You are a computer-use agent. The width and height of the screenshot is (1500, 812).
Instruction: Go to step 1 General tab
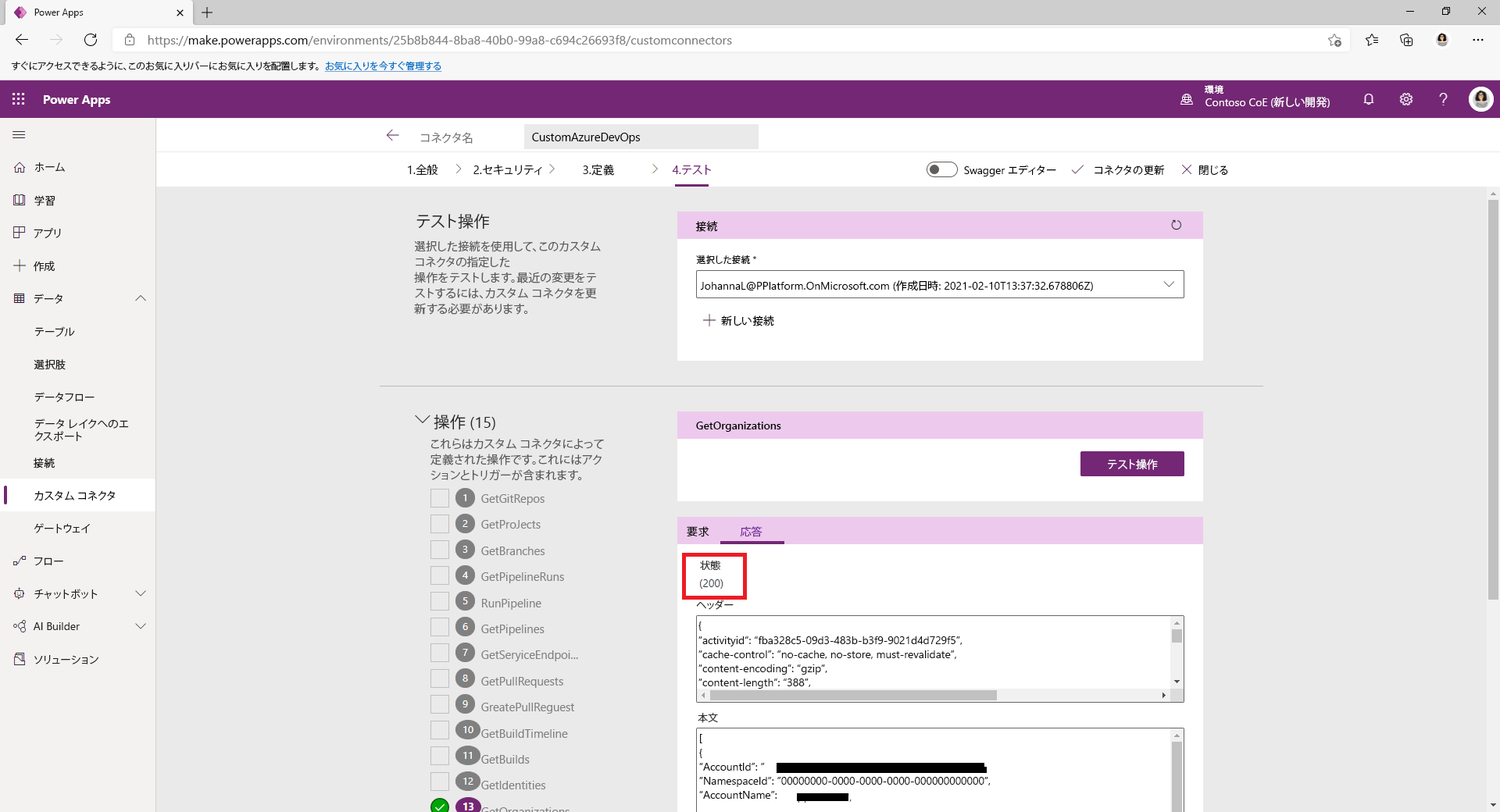click(x=422, y=169)
